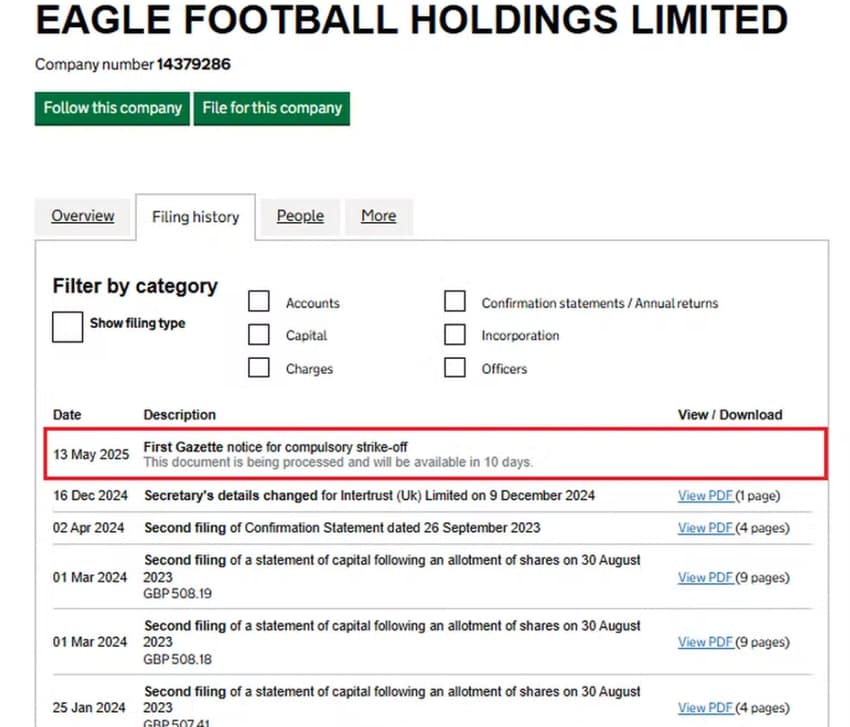
Task: Toggle the Charges filter checkbox
Action: [259, 368]
